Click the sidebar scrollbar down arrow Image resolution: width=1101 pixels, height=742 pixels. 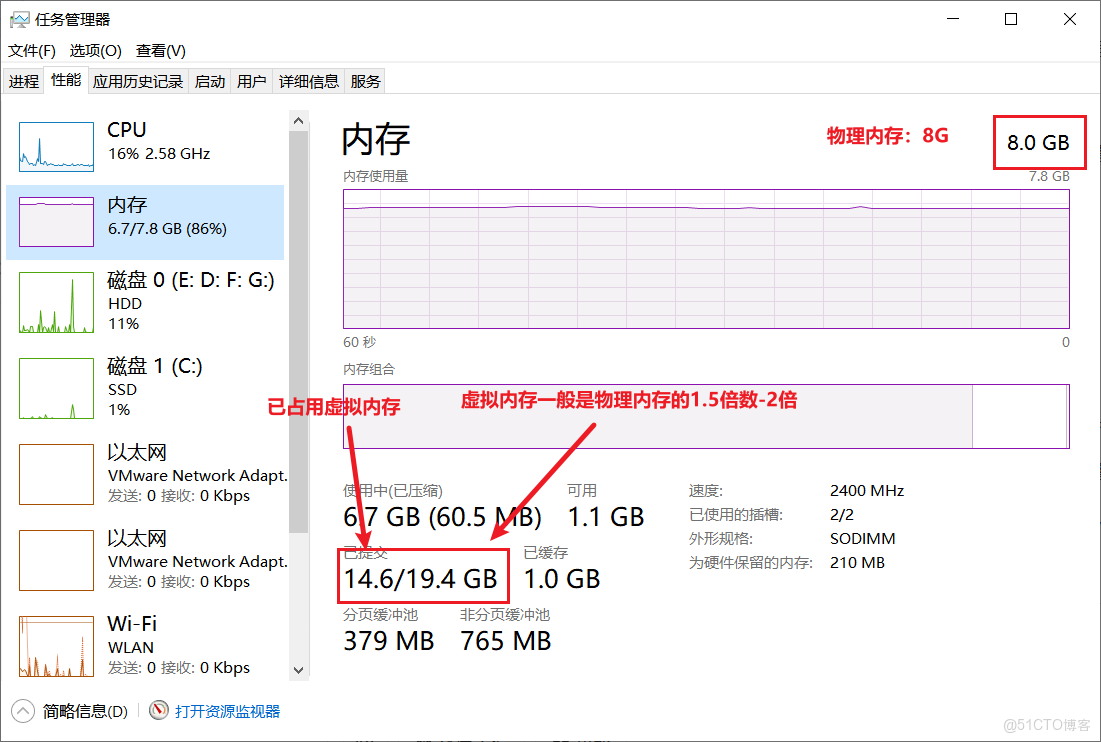pos(298,670)
